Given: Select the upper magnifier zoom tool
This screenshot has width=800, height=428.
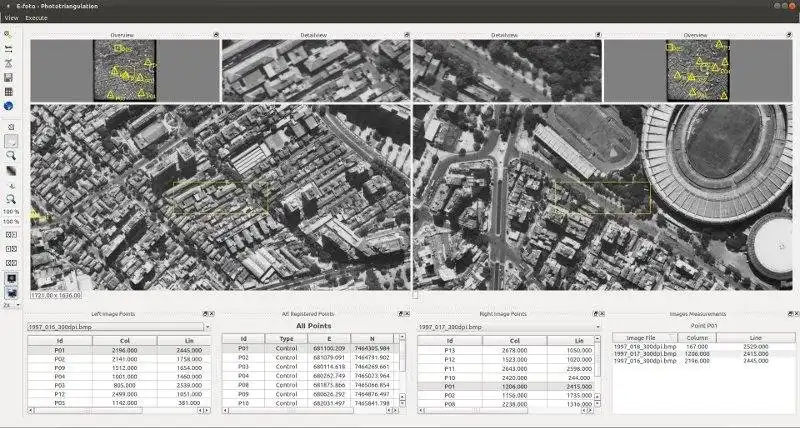Looking at the screenshot, I should (11, 156).
